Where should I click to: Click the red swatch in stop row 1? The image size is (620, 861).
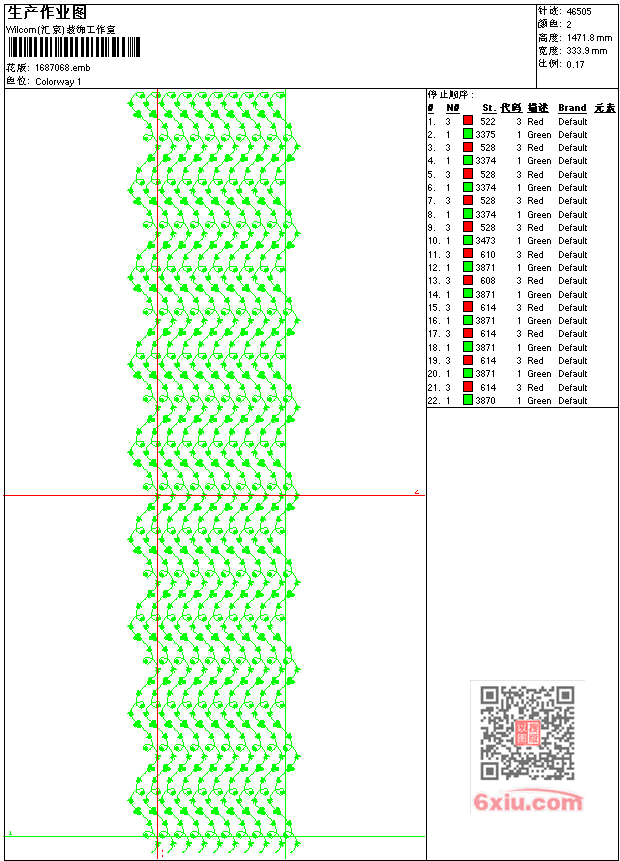coord(467,120)
